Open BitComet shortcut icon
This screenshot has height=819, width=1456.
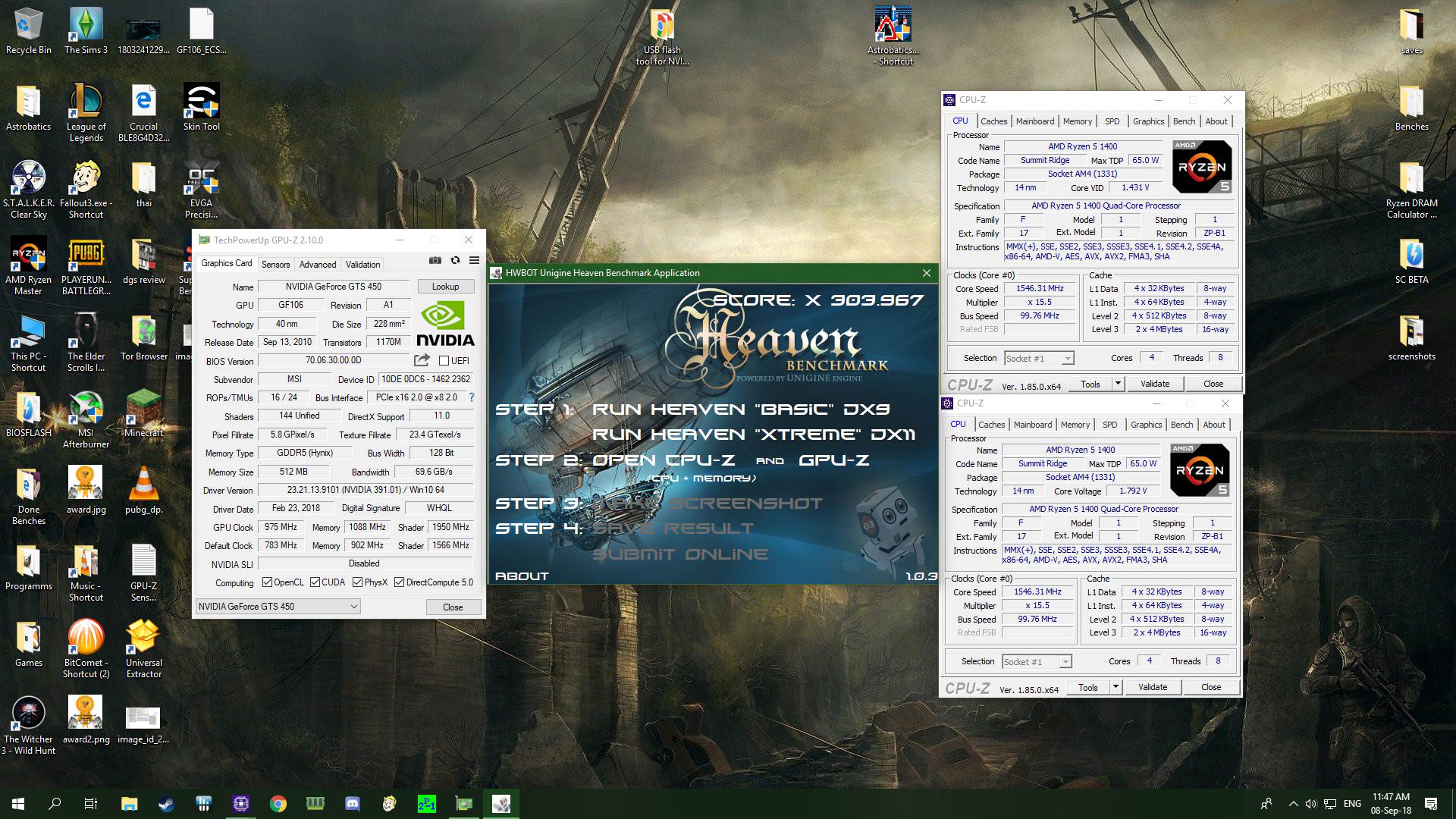(x=86, y=648)
